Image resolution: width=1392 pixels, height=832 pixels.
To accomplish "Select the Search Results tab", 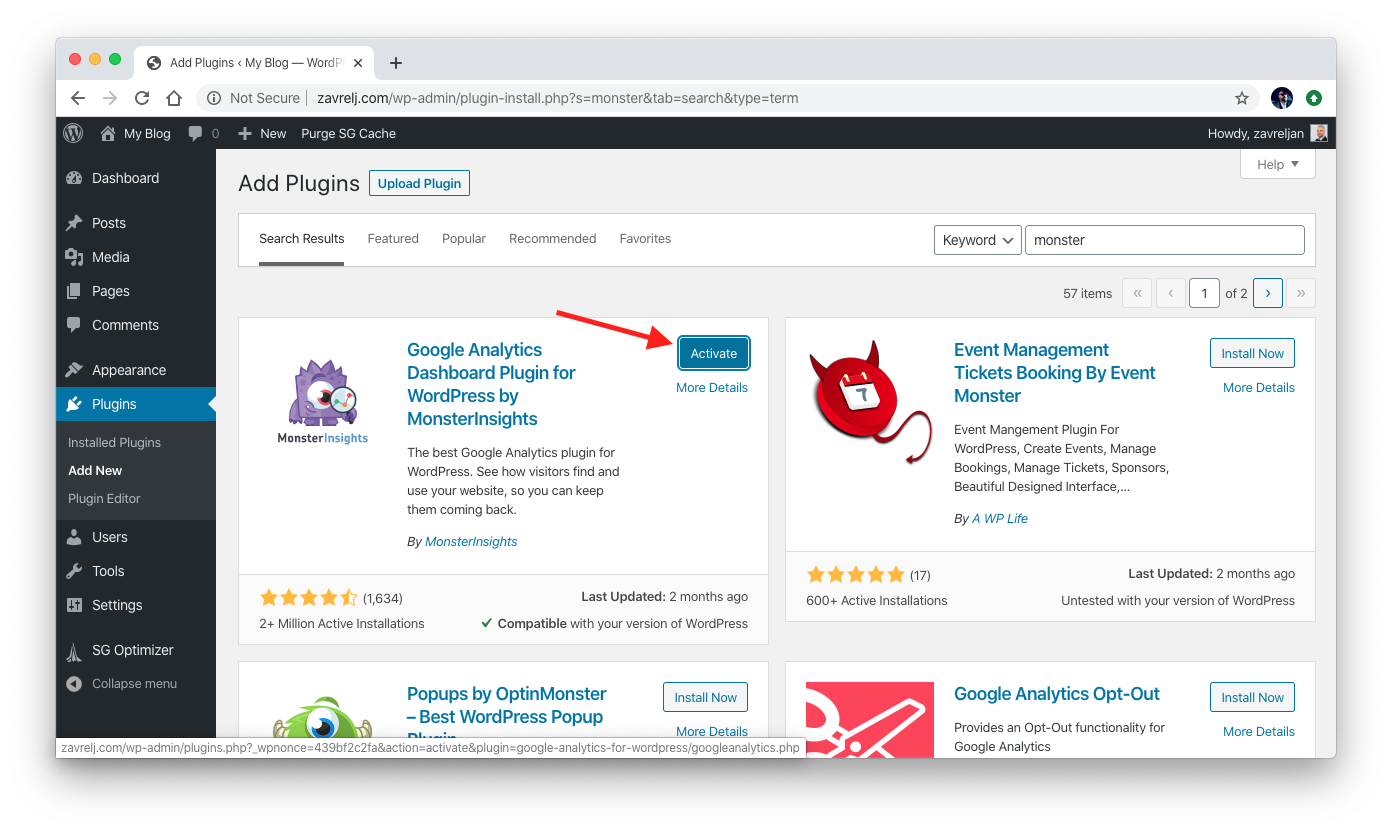I will [x=301, y=238].
